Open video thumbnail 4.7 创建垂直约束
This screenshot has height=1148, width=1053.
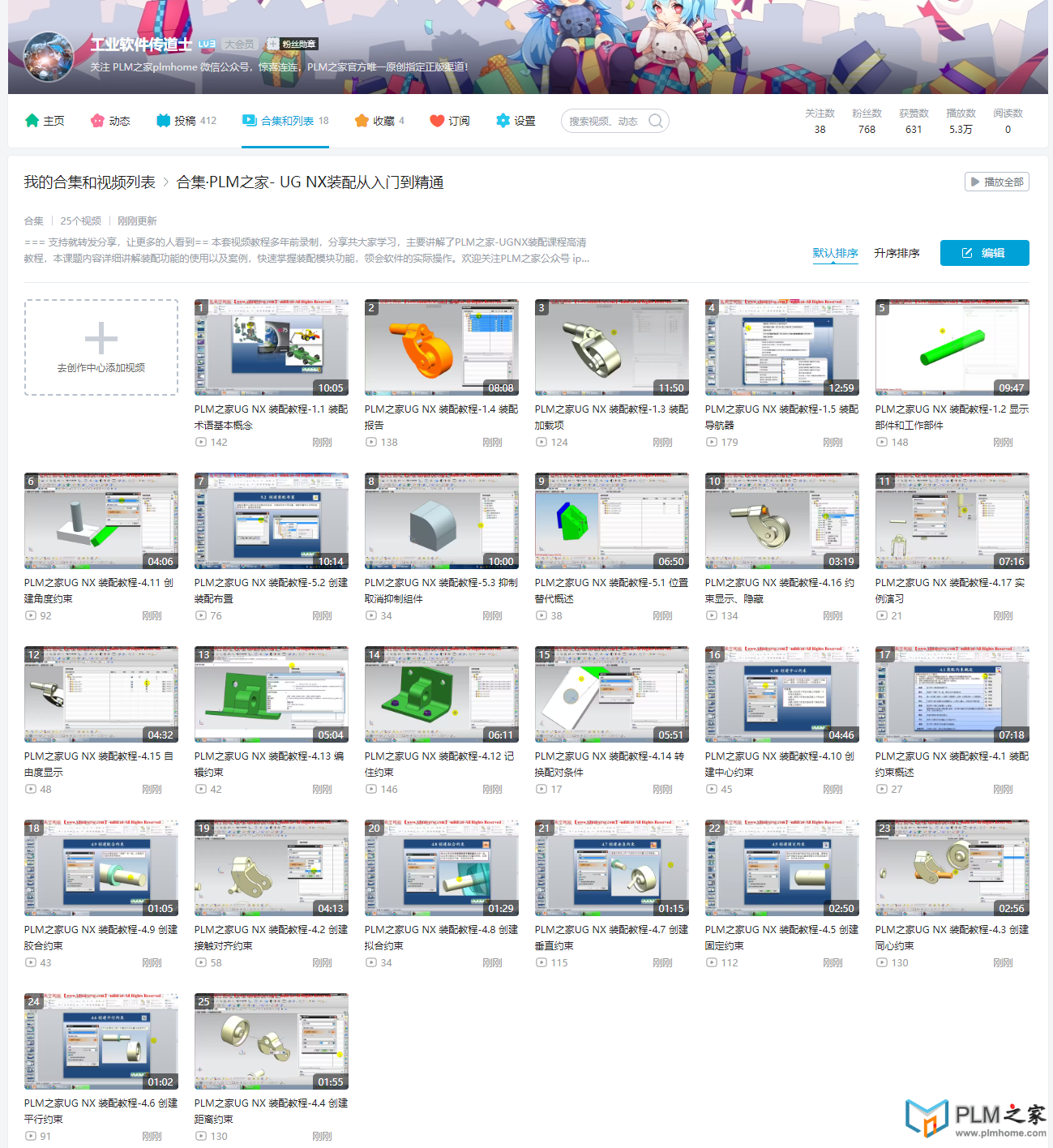(x=612, y=867)
